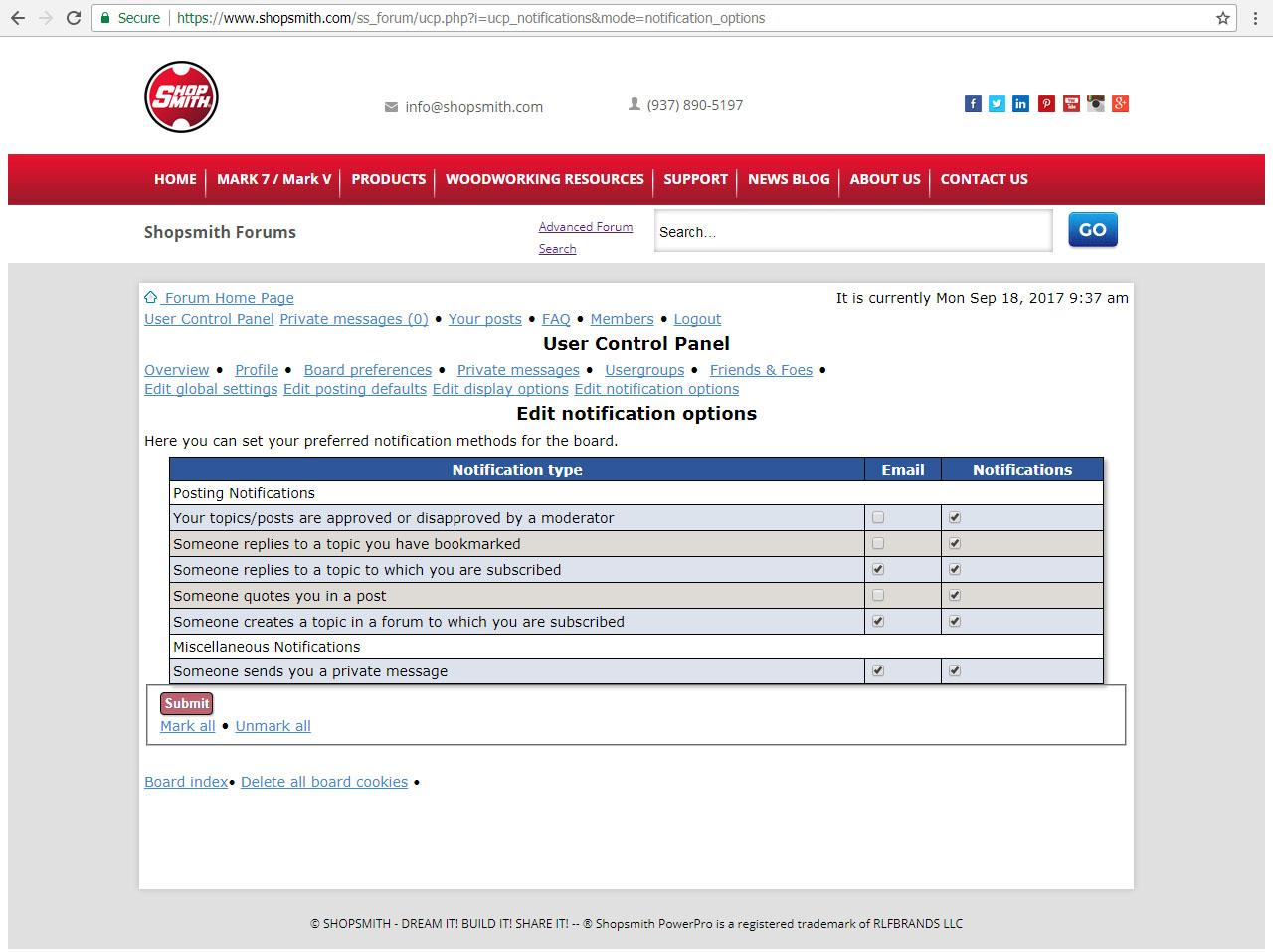Open the Twitter social icon
This screenshot has width=1273, height=952.
pyautogui.click(x=997, y=104)
